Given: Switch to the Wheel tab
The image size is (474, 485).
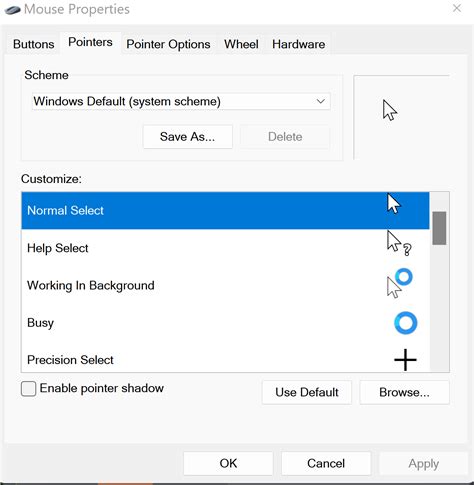Looking at the screenshot, I should pos(241,44).
